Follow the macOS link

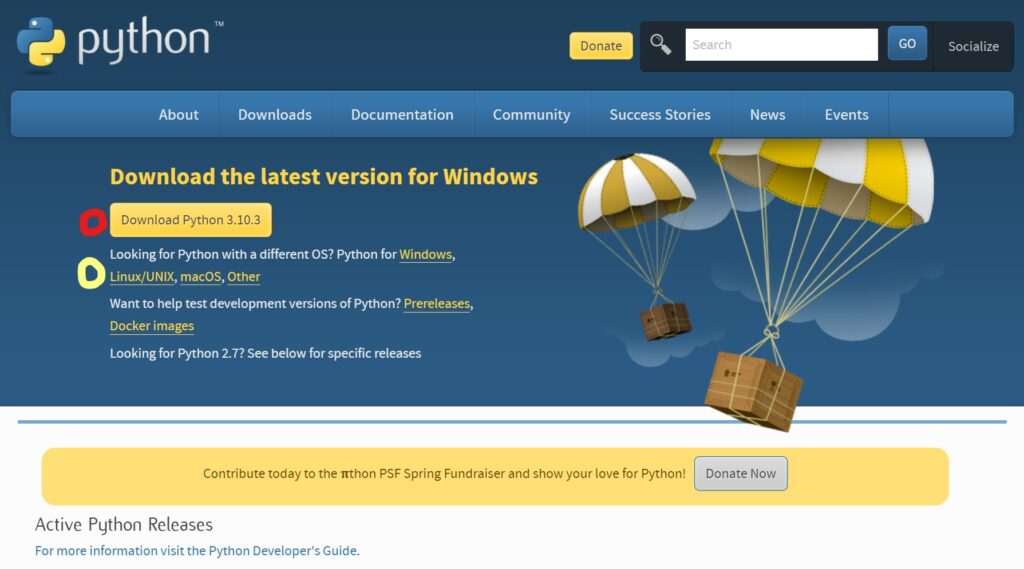(200, 277)
